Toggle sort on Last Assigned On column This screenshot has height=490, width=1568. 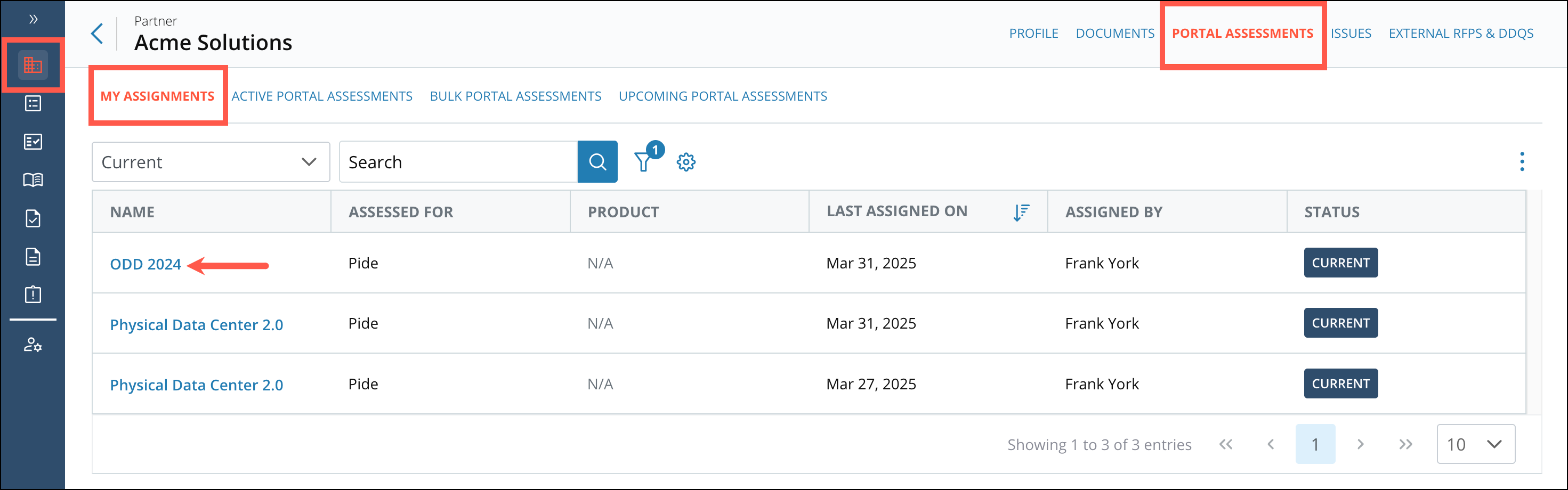pos(1021,212)
